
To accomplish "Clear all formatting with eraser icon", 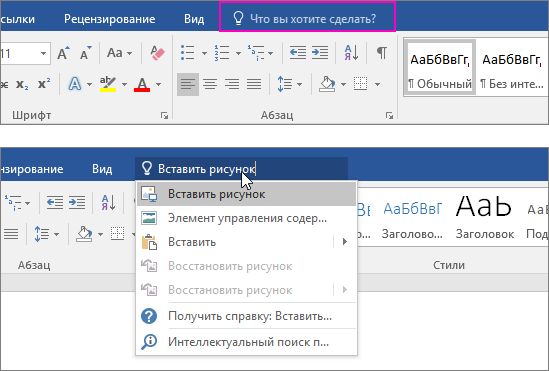I will [x=157, y=53].
